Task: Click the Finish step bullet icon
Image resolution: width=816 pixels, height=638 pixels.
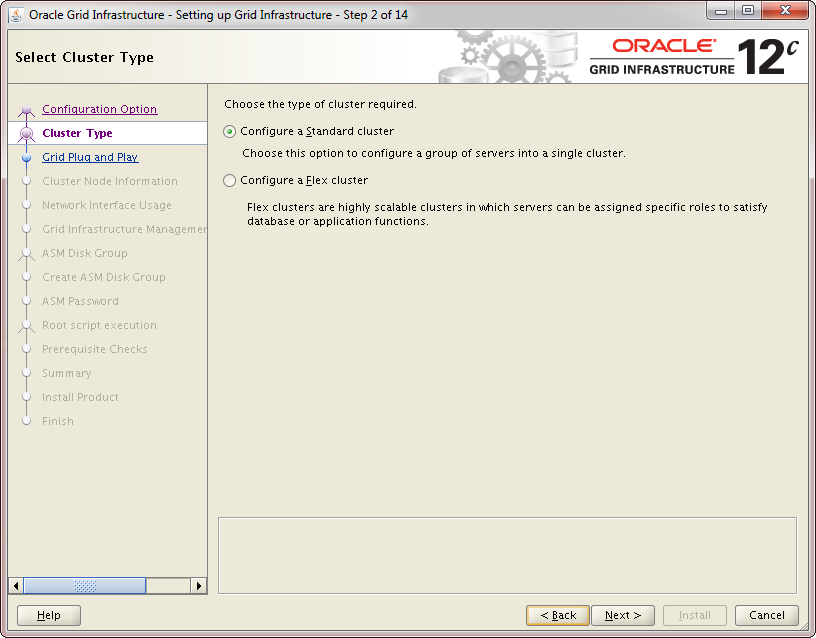Action: point(27,422)
